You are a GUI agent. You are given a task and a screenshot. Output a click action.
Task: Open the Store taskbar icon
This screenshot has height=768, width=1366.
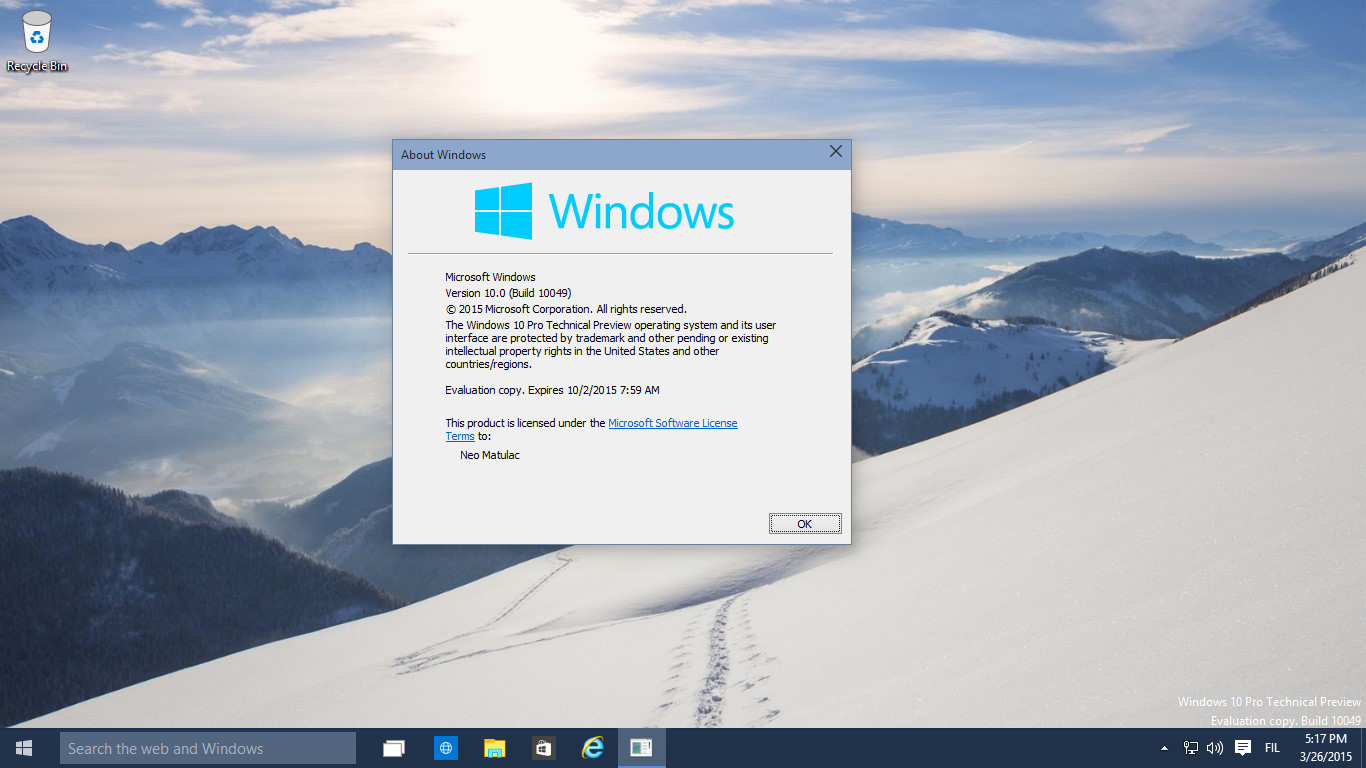[x=543, y=748]
